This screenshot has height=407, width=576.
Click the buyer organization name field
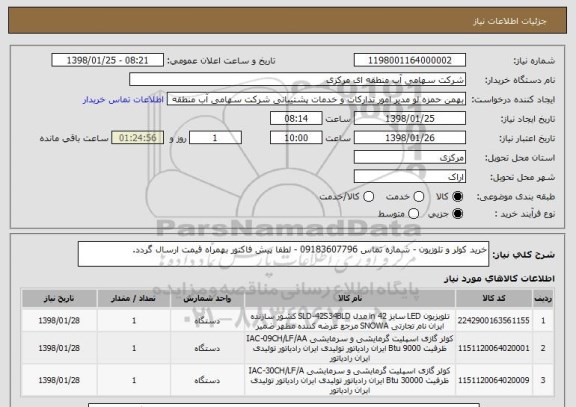298,80
